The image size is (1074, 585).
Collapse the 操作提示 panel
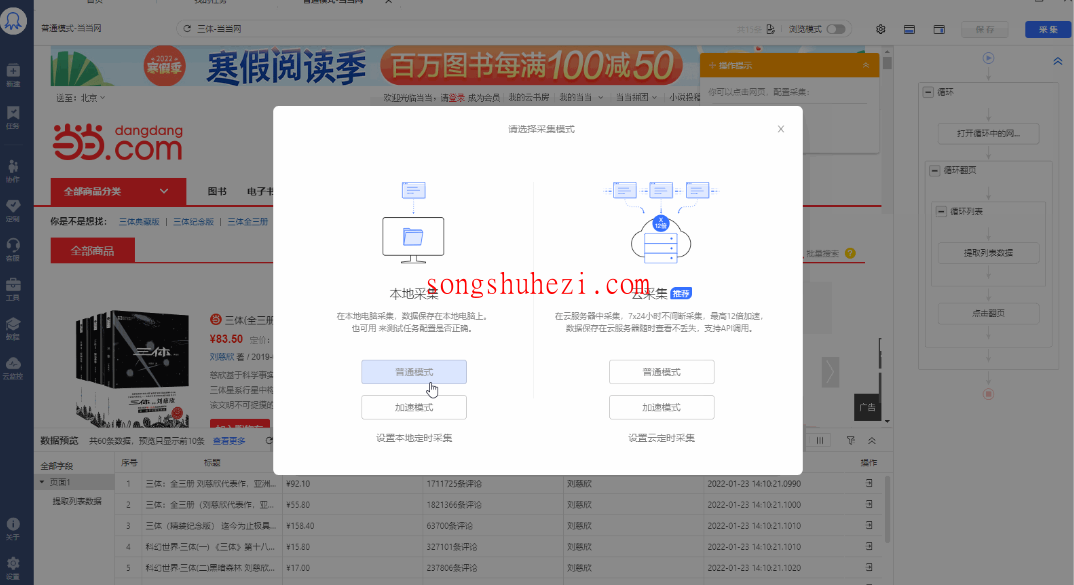pos(866,65)
